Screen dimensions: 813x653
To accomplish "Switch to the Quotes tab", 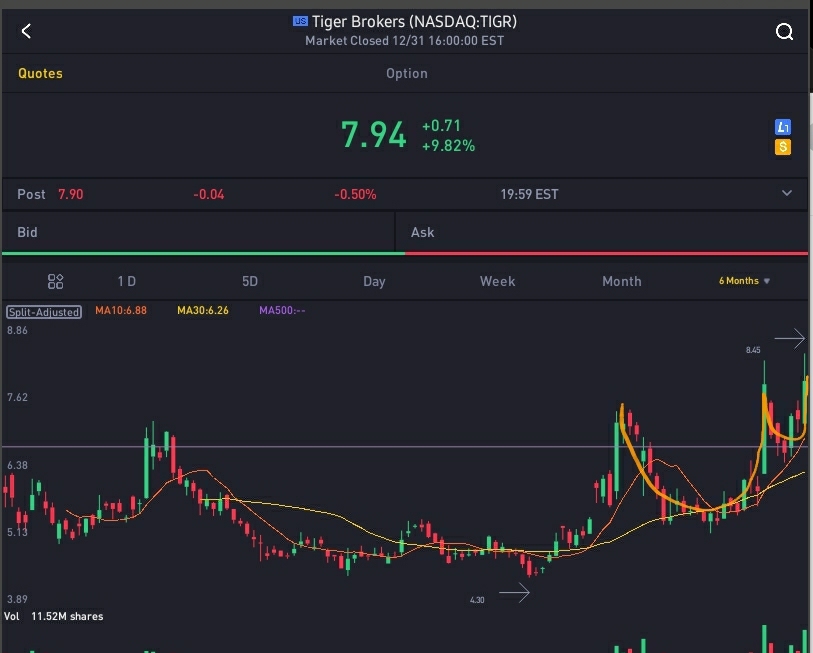I will pos(40,74).
